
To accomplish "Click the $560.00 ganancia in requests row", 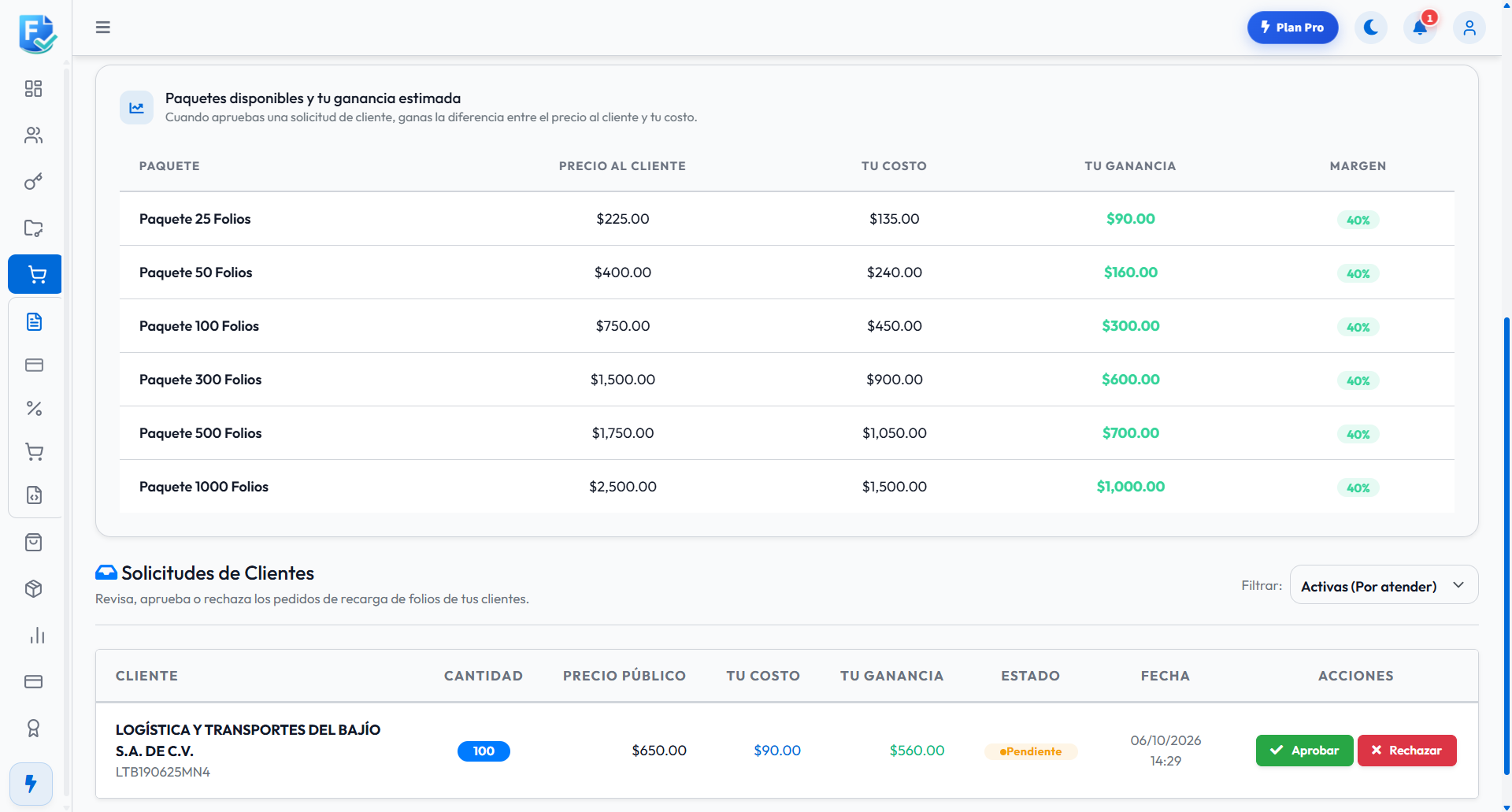I will point(917,751).
